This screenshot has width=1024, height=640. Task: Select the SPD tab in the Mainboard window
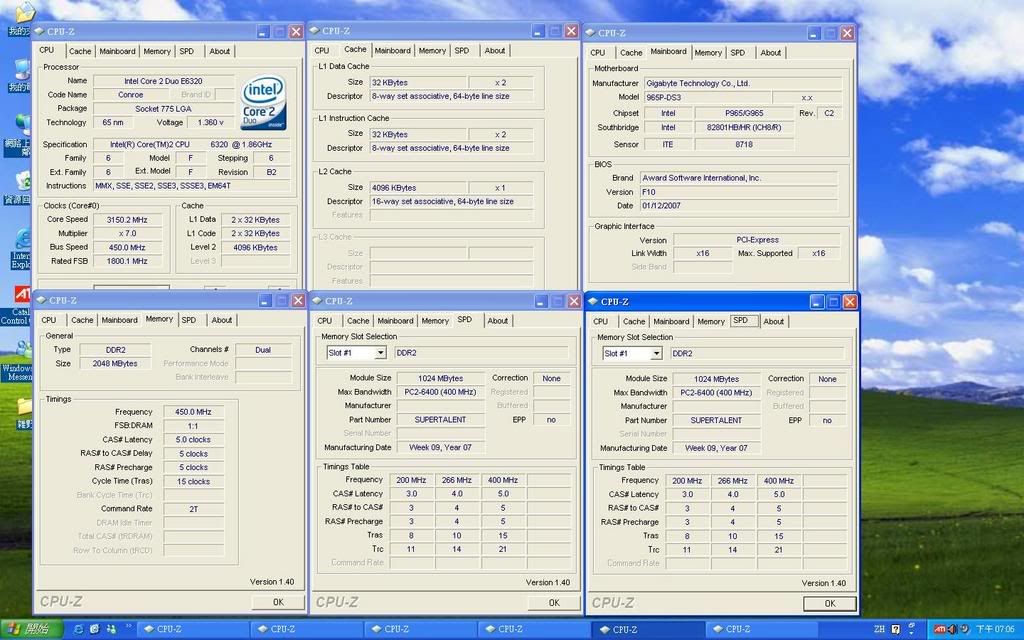(x=737, y=52)
